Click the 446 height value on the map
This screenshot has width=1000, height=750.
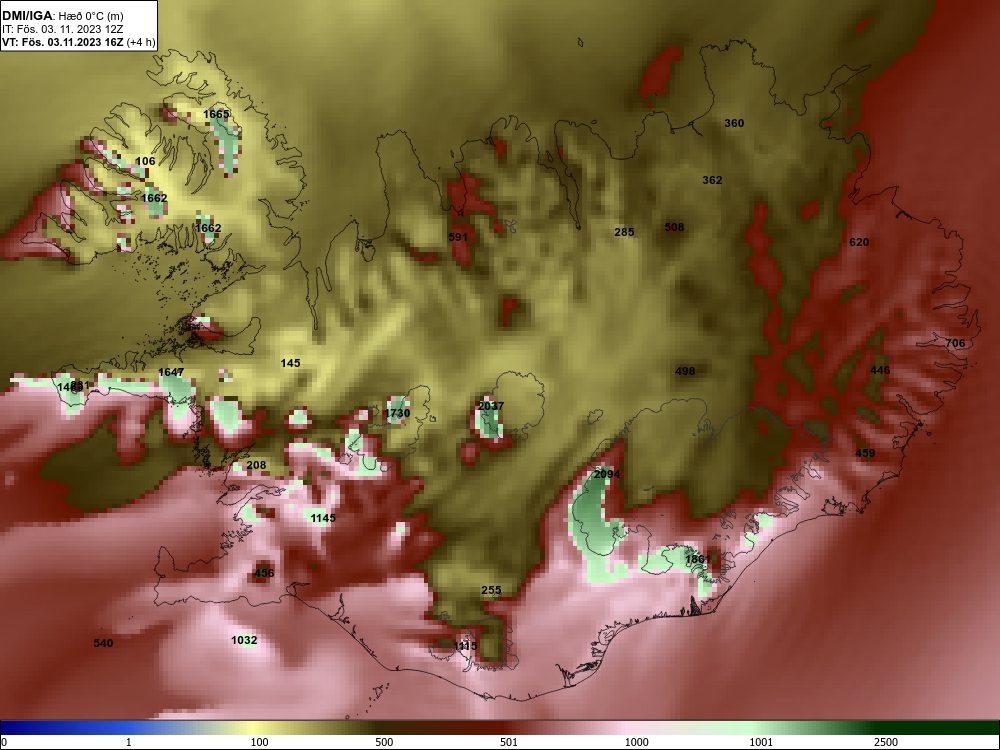880,370
